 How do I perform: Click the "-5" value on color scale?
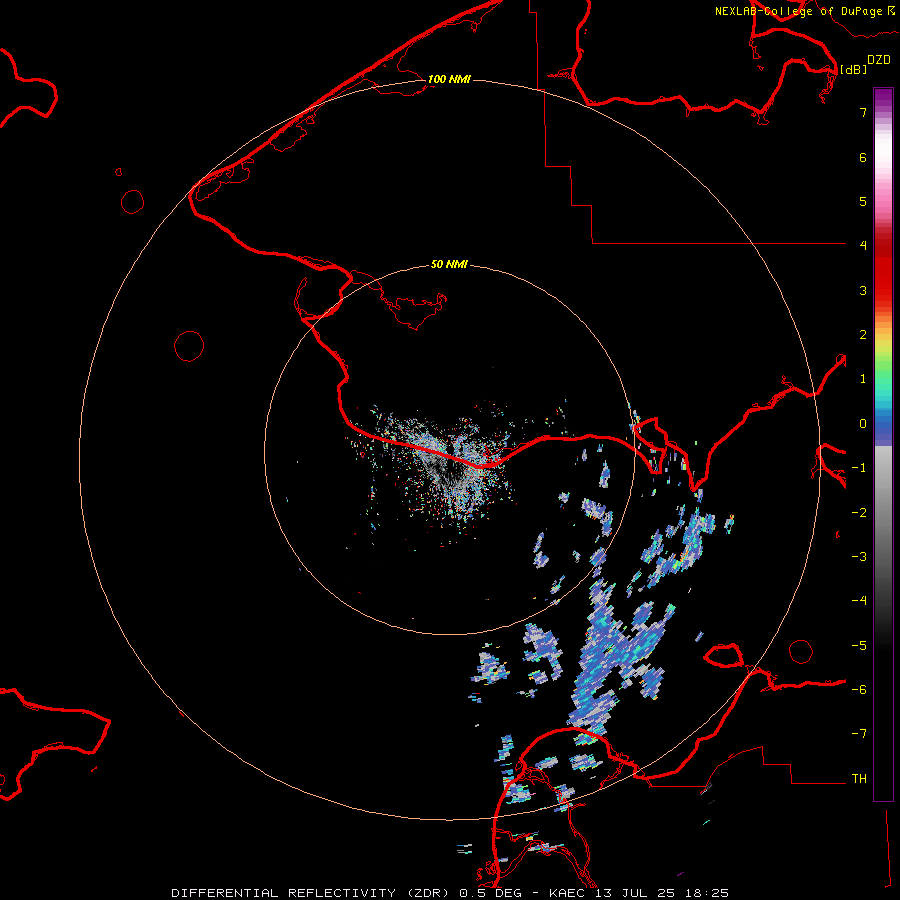(859, 646)
